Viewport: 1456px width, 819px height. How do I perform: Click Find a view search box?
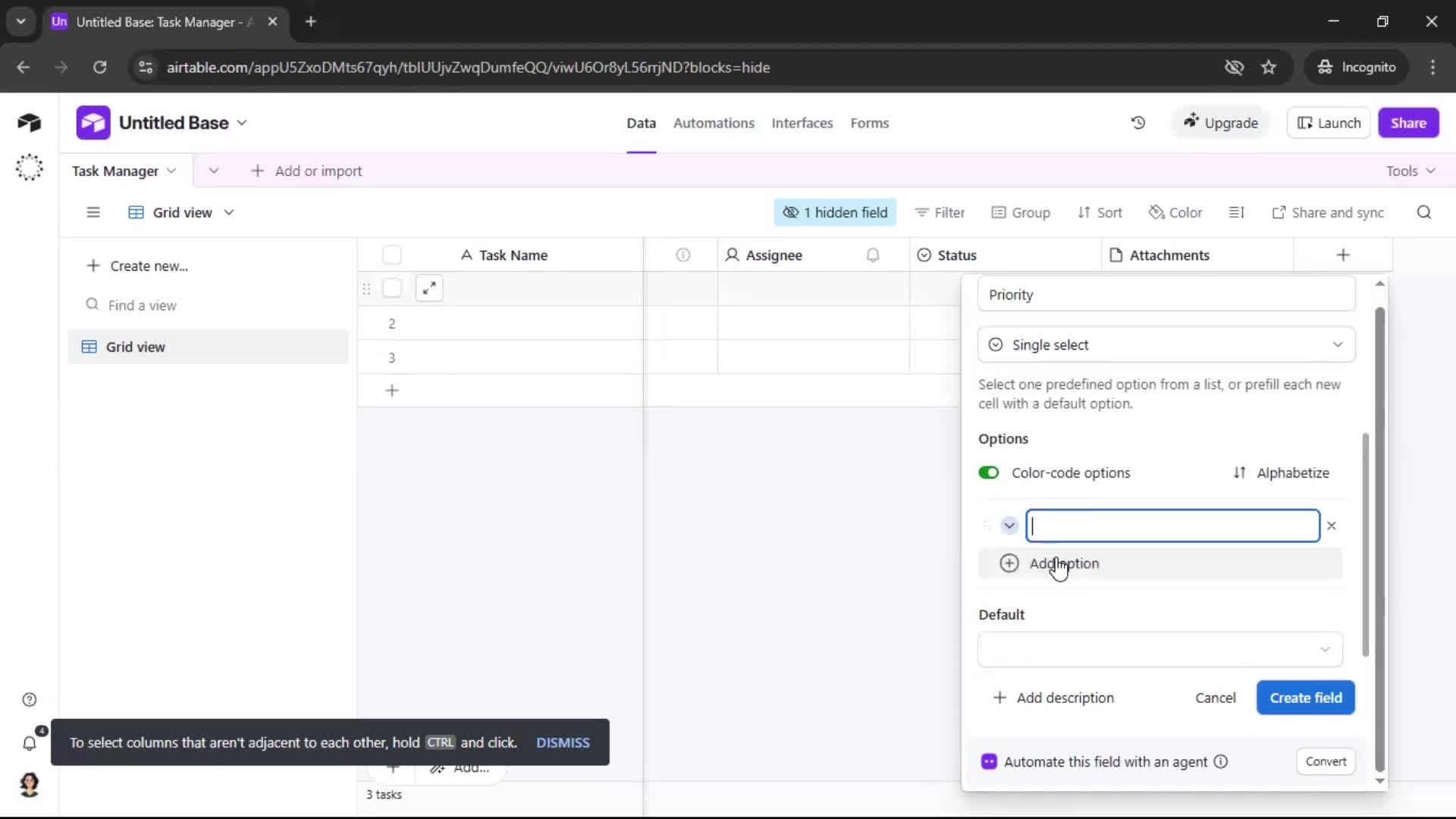tap(207, 305)
